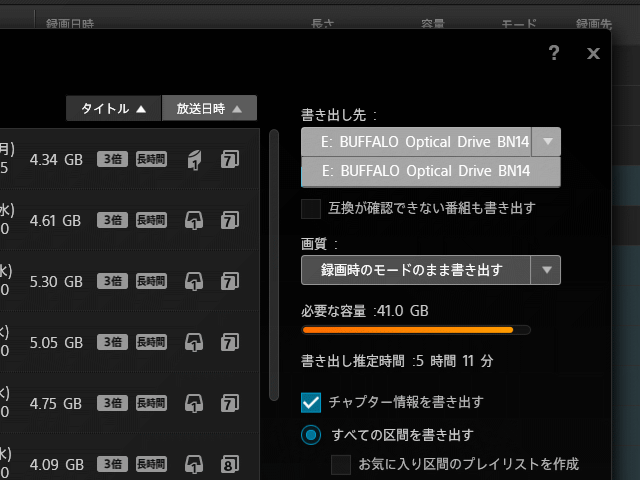The height and width of the screenshot is (480, 640).
Task: Click copy-count icon in 5.05 GB row
Action: point(194,342)
